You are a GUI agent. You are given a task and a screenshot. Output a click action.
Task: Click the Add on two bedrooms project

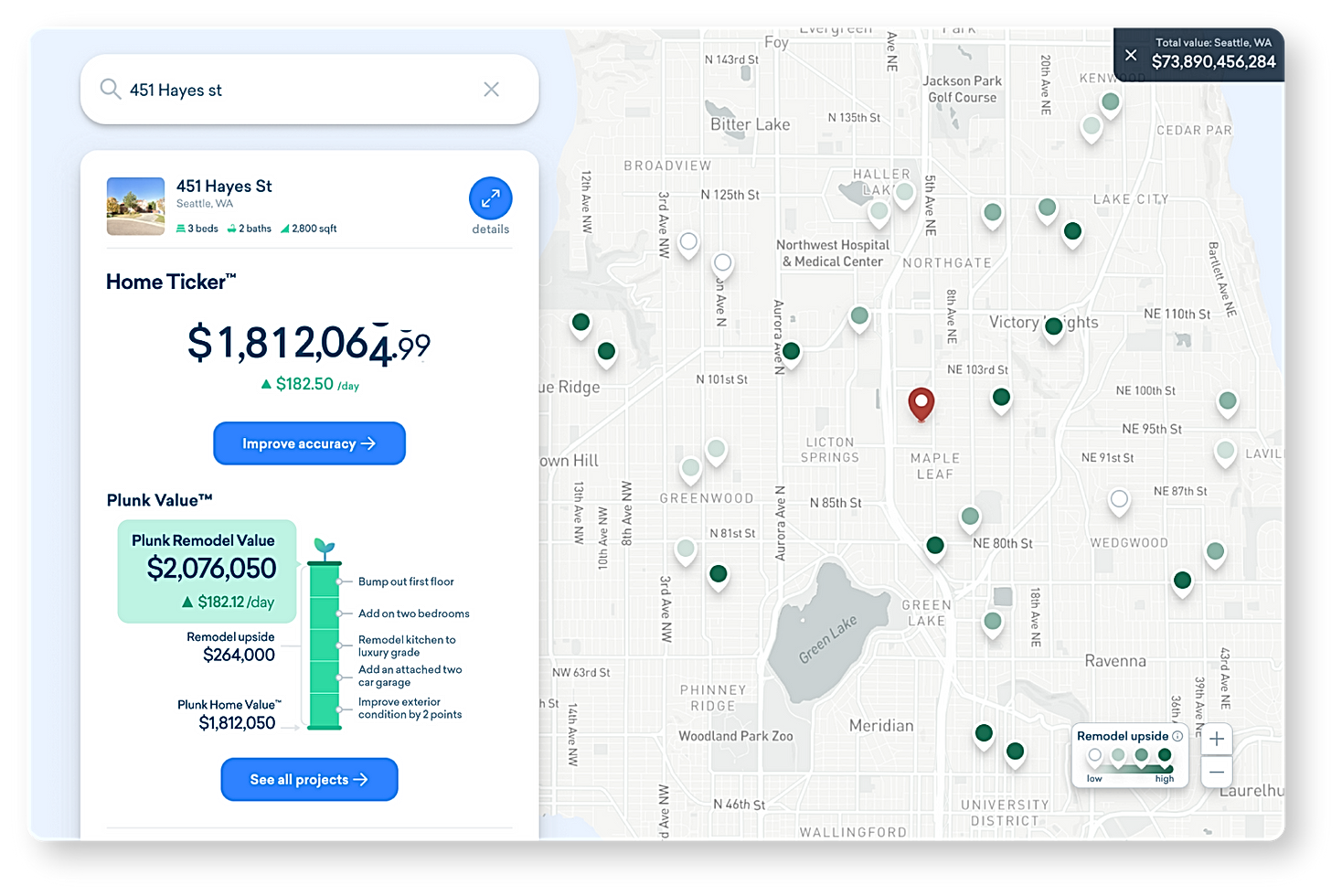[x=414, y=613]
